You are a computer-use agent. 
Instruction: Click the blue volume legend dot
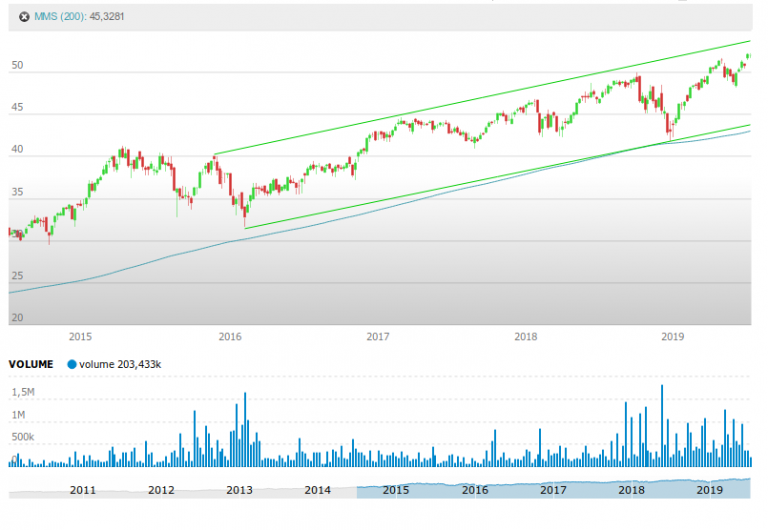pos(72,365)
